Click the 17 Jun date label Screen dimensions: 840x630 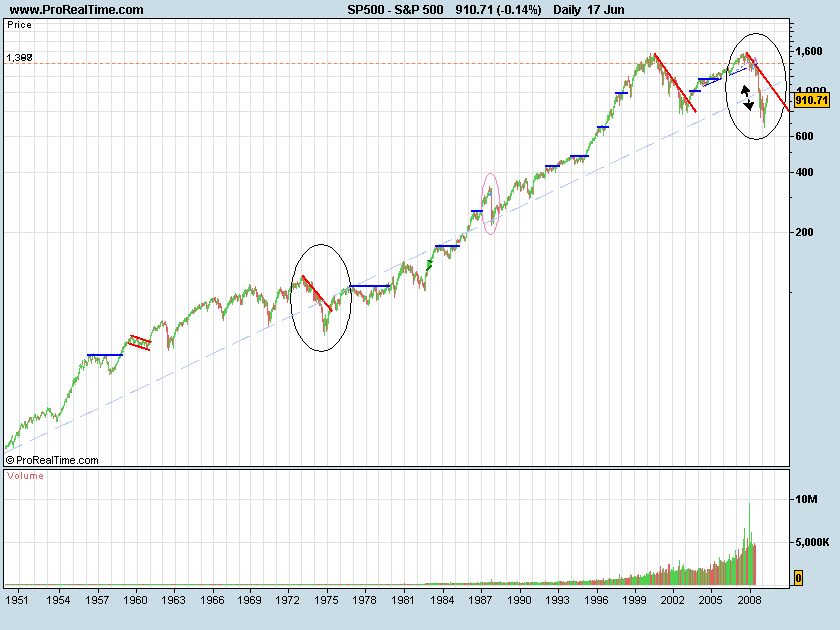(605, 10)
